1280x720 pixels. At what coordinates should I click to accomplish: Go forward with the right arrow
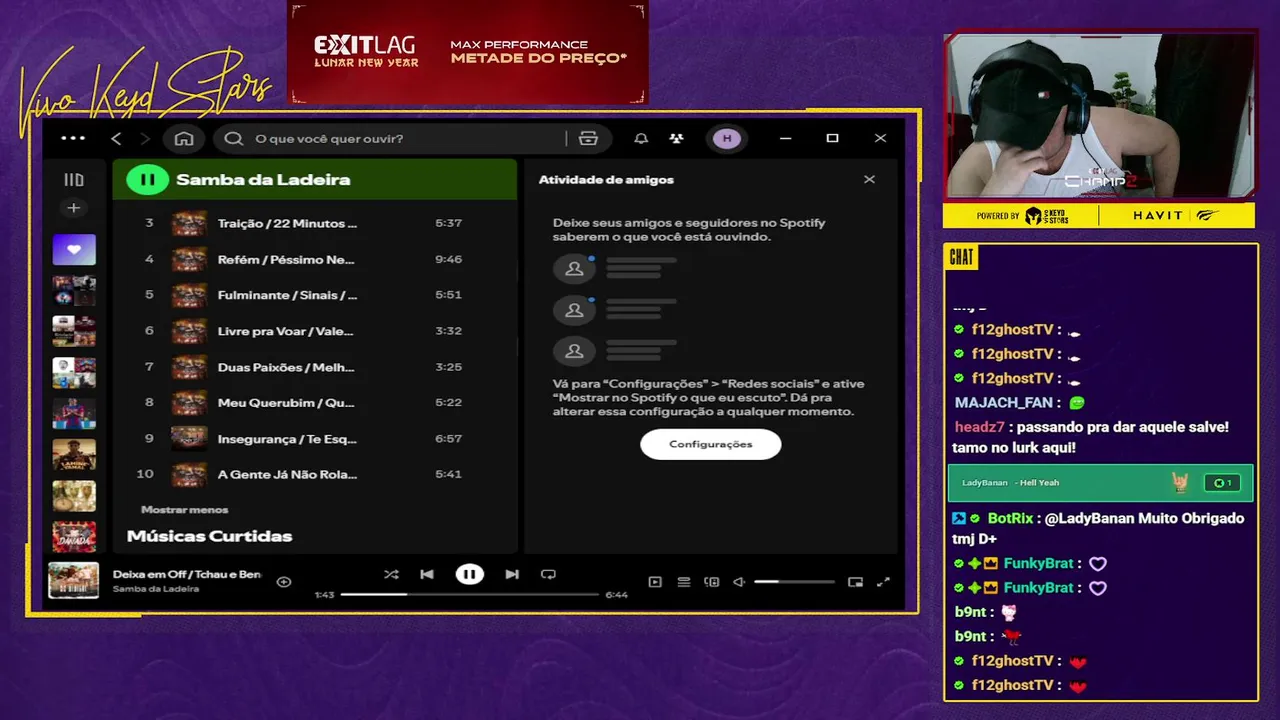[x=145, y=138]
